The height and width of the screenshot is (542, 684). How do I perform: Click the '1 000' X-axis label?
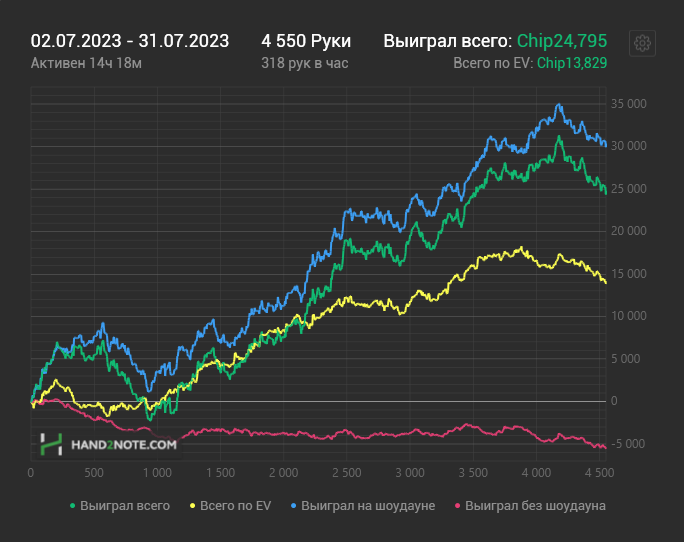tap(157, 473)
